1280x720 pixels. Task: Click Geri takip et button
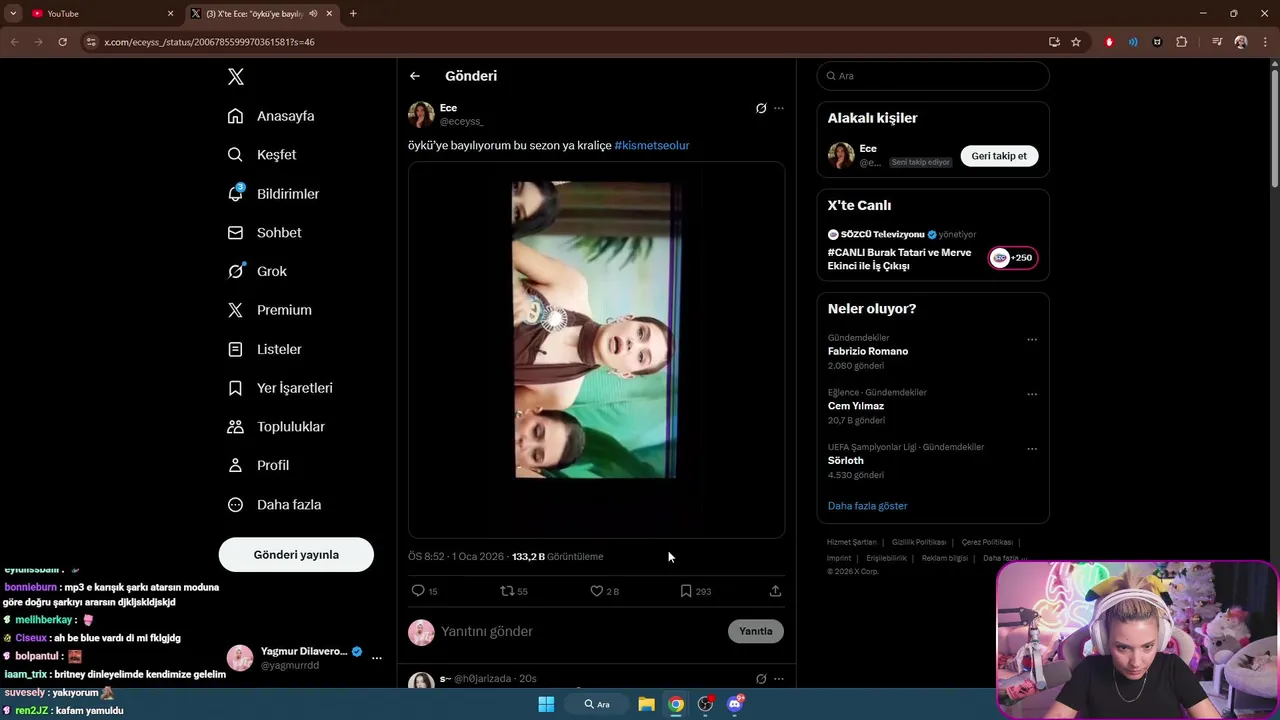click(x=999, y=156)
